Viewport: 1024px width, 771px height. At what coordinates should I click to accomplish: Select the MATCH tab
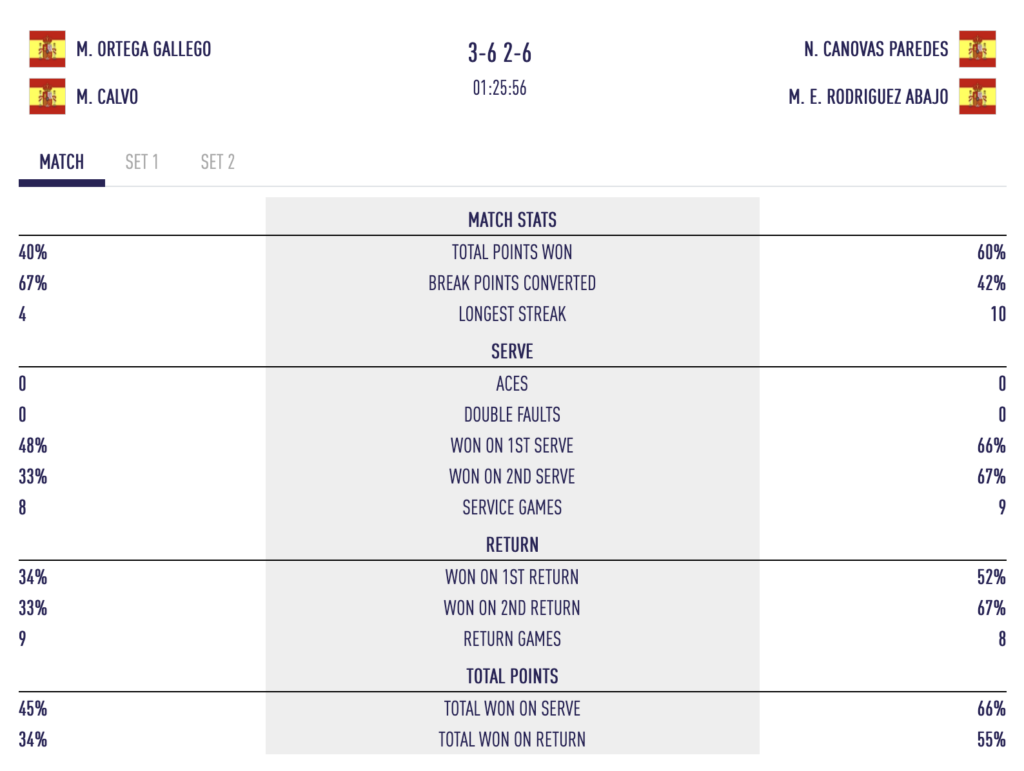click(x=61, y=162)
